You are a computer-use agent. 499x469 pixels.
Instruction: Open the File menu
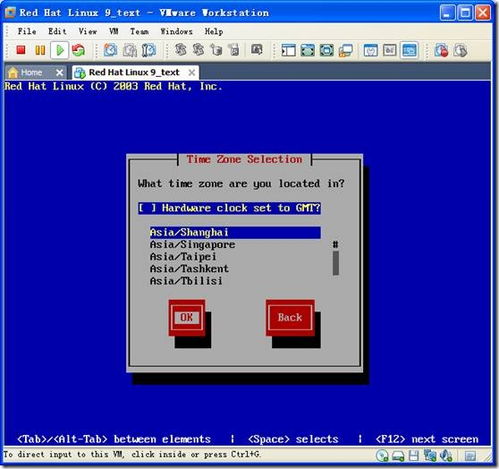point(27,31)
